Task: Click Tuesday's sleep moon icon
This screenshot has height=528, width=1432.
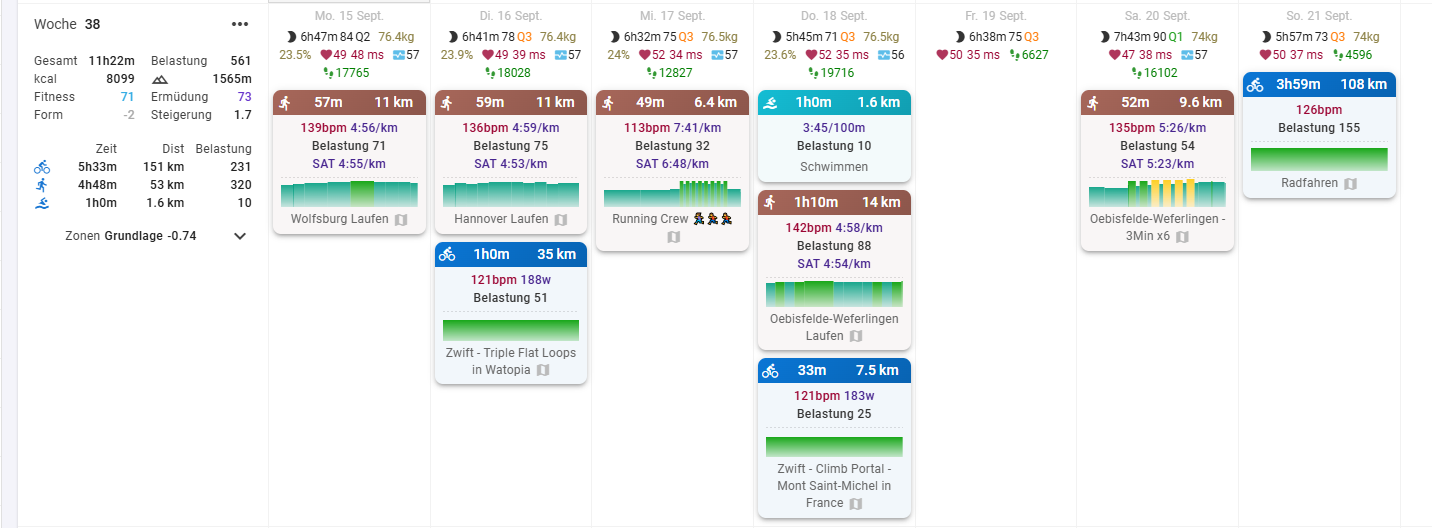Action: coord(452,36)
